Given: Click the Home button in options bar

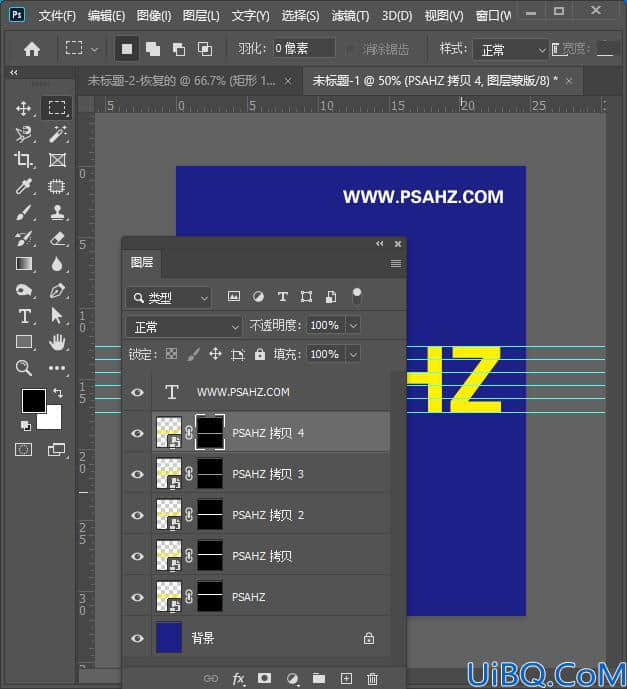Looking at the screenshot, I should pyautogui.click(x=32, y=49).
